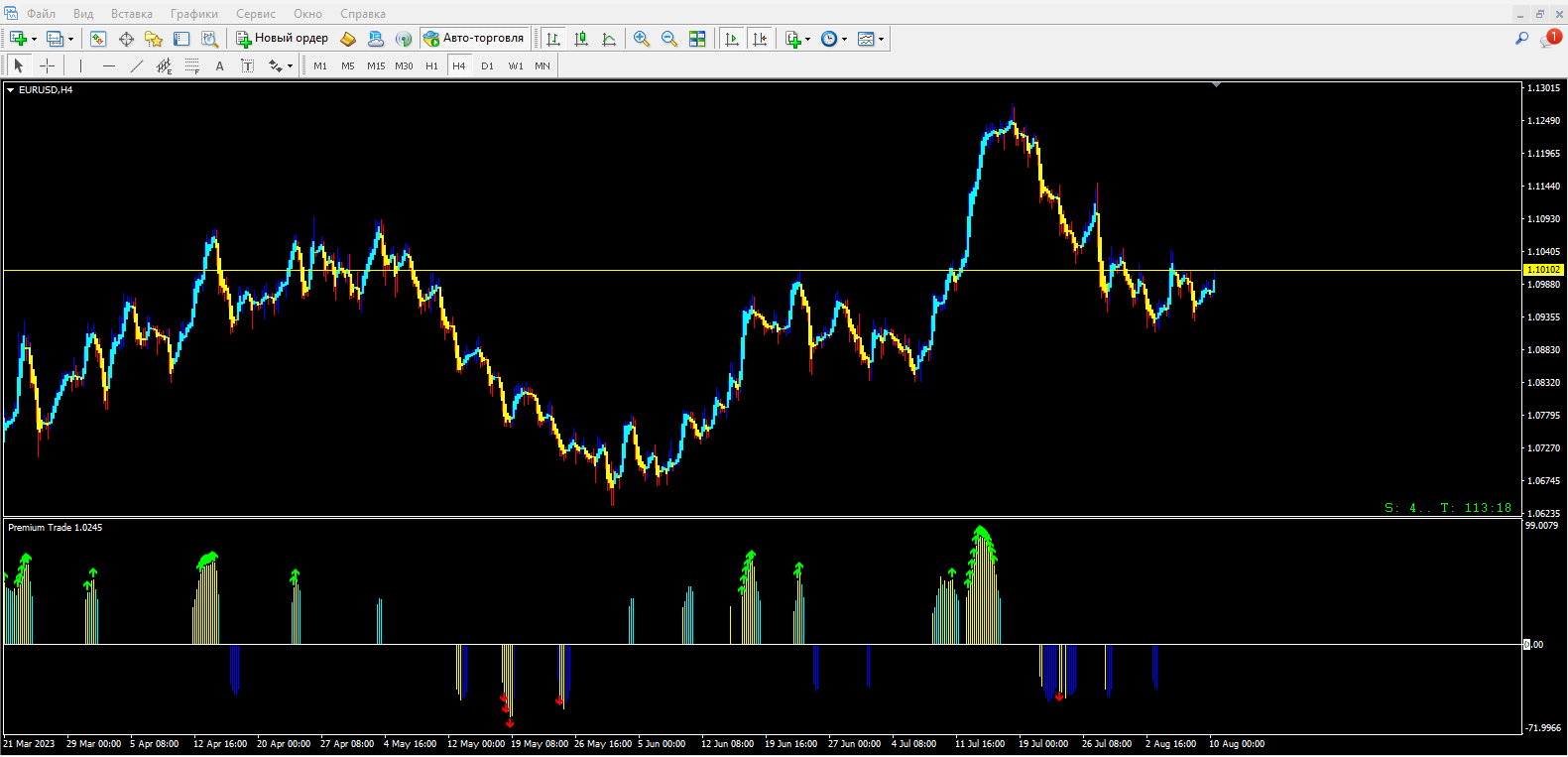Open the virtual hosting cloud icon
Screen dimensions: 1568x757
click(x=376, y=39)
